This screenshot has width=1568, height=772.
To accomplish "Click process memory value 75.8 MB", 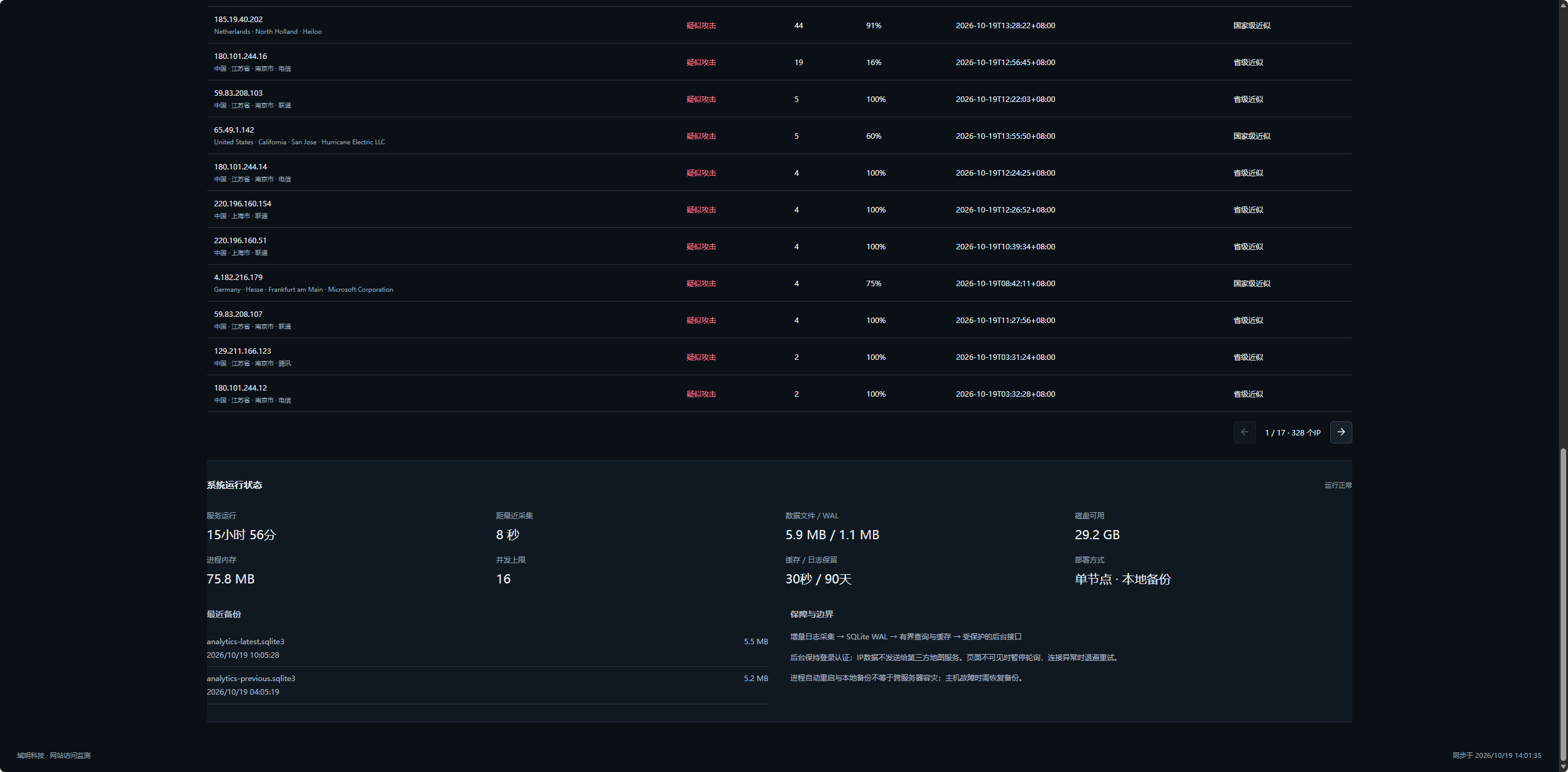I will point(230,579).
